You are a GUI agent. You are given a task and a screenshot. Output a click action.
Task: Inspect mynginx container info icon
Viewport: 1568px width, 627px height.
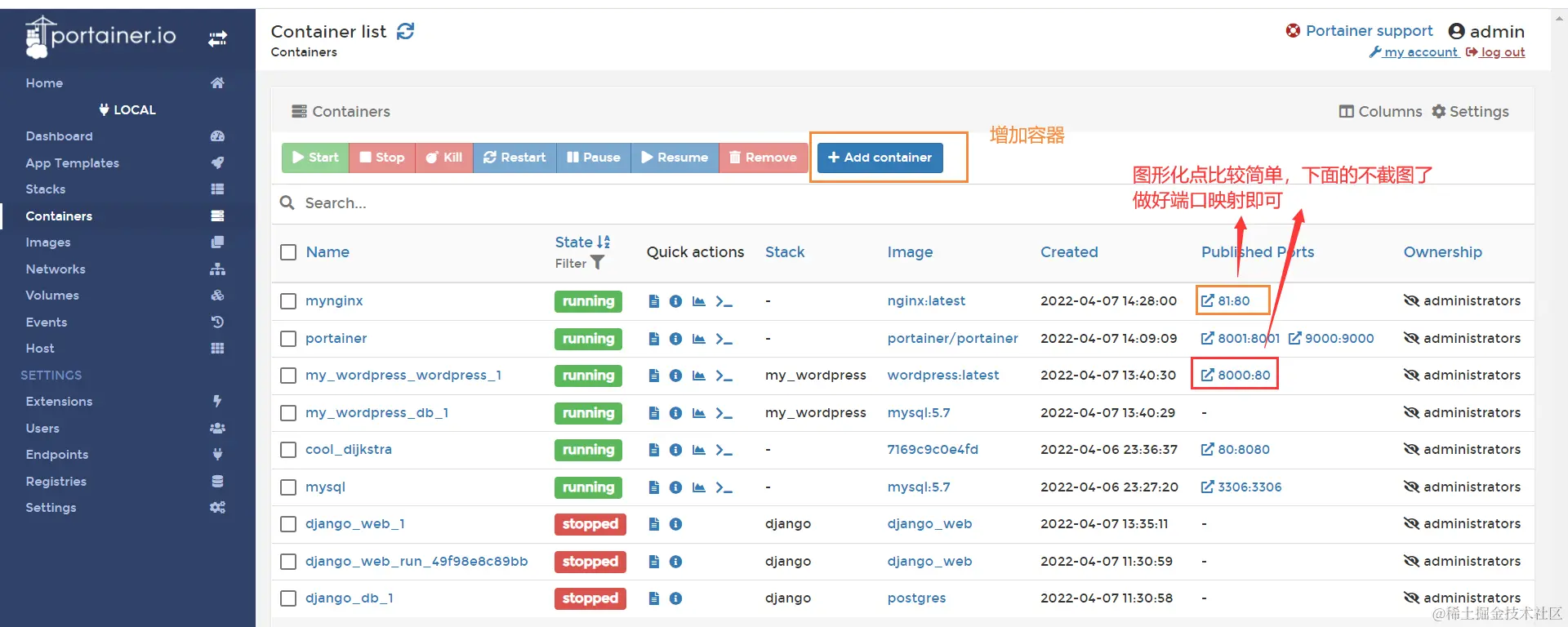pos(675,301)
